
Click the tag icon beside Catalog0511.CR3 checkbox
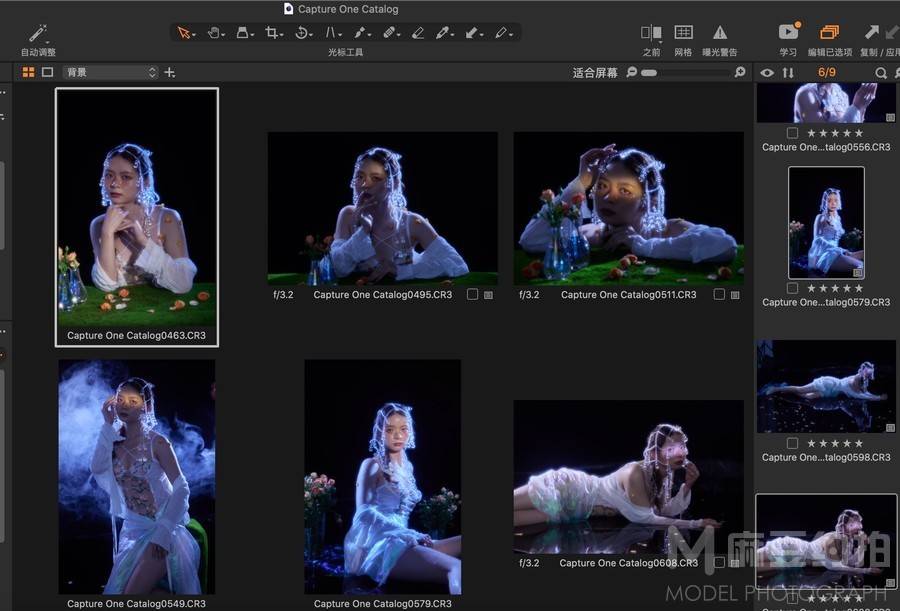click(735, 295)
